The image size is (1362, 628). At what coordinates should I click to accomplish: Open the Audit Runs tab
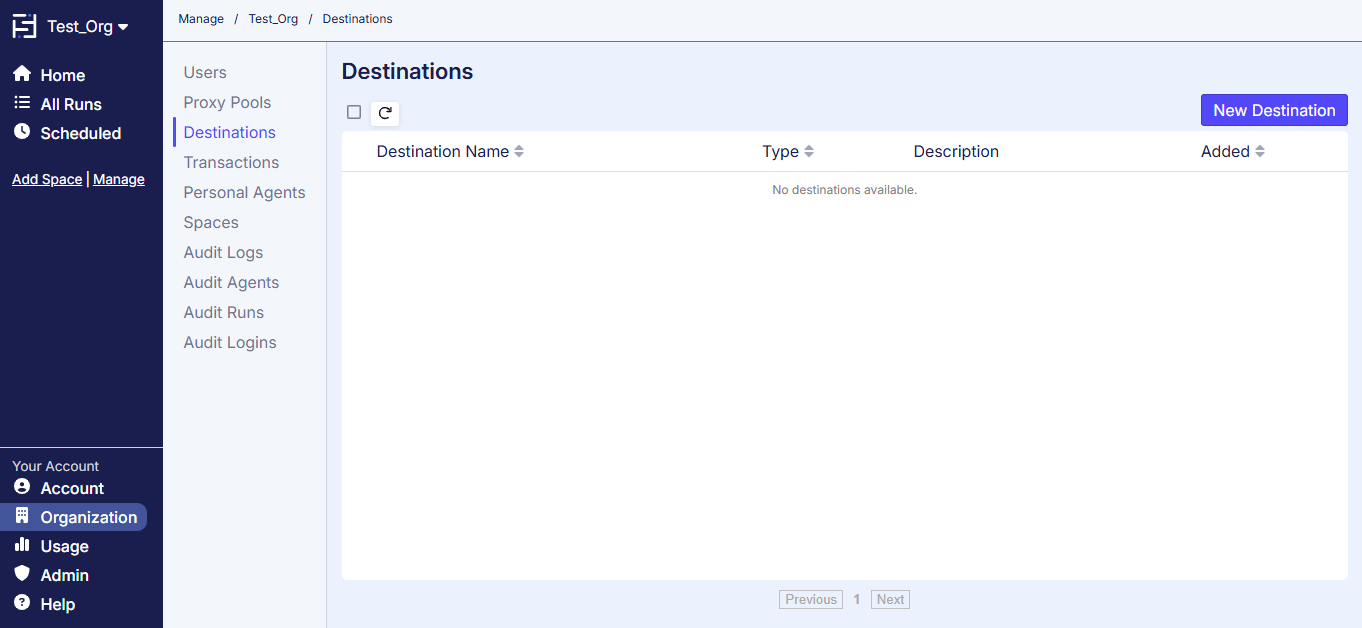pos(223,312)
